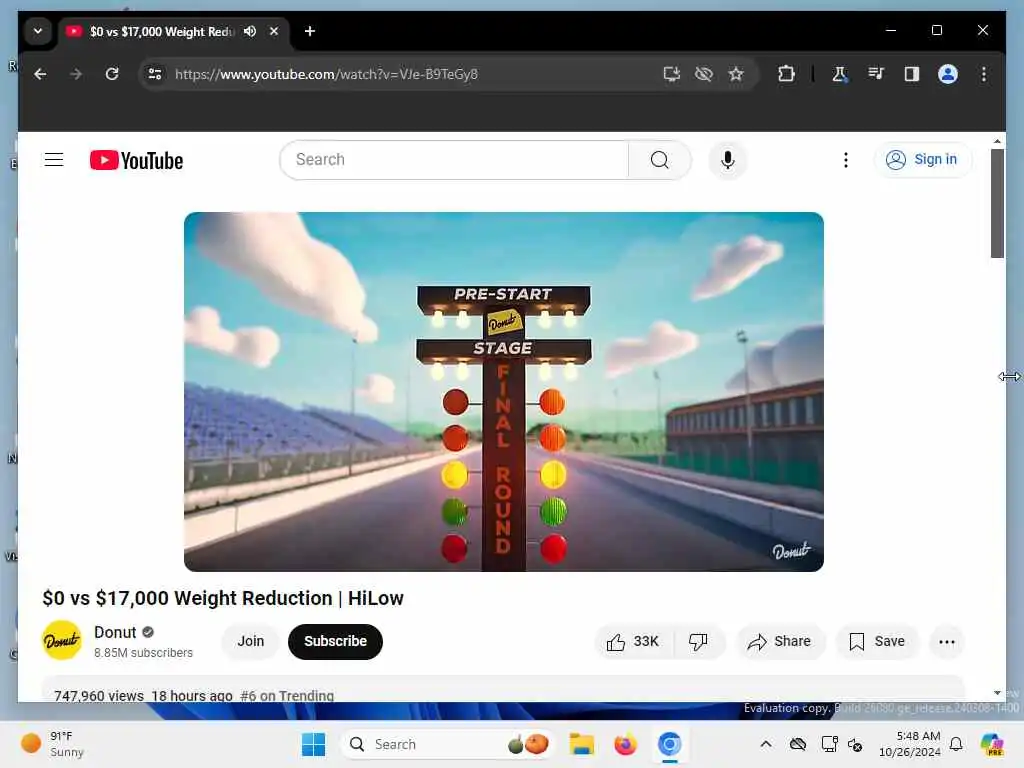
Task: Open Chrome Labs flask icon
Action: pyautogui.click(x=839, y=74)
